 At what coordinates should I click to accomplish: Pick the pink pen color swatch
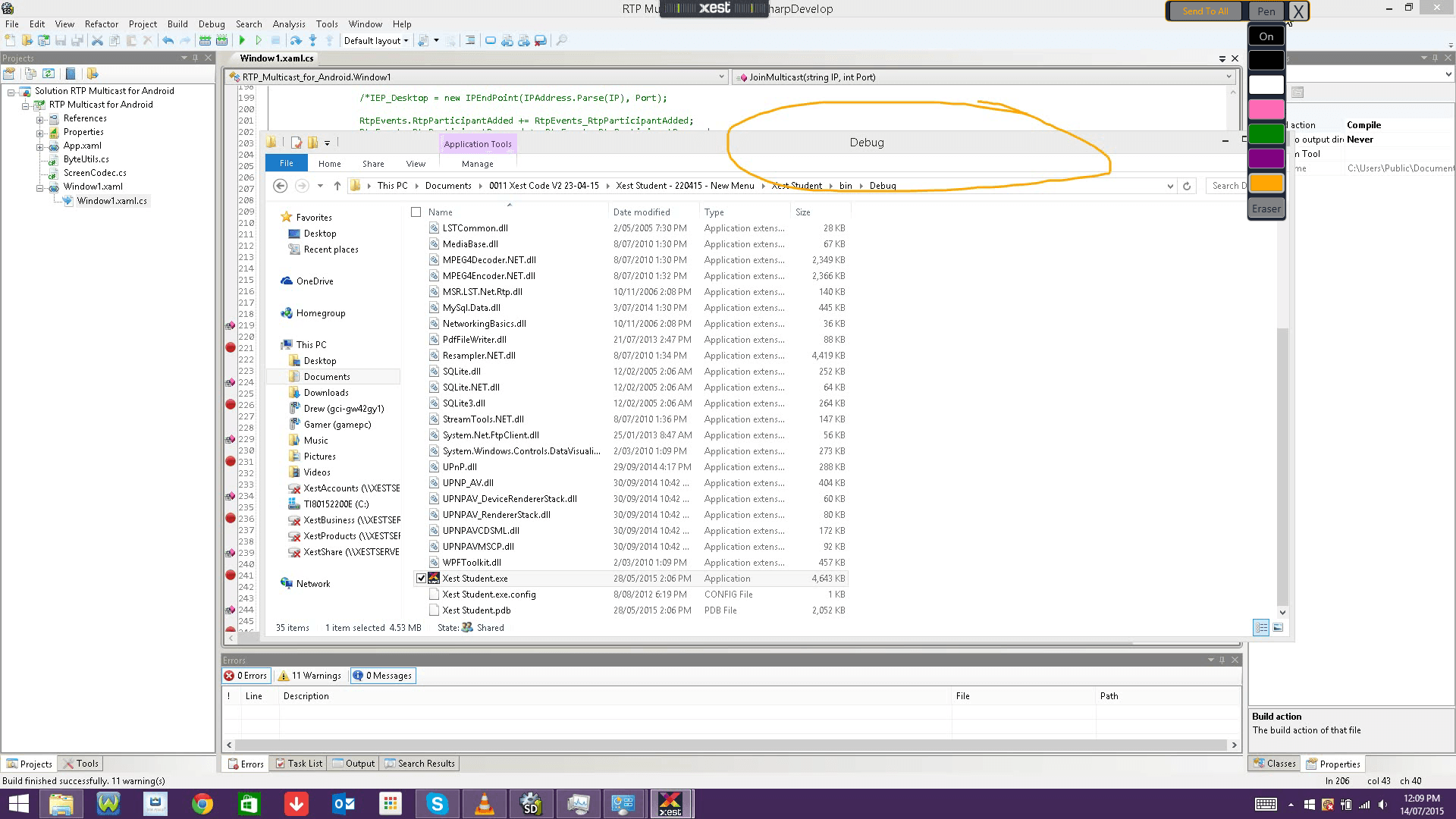point(1266,109)
